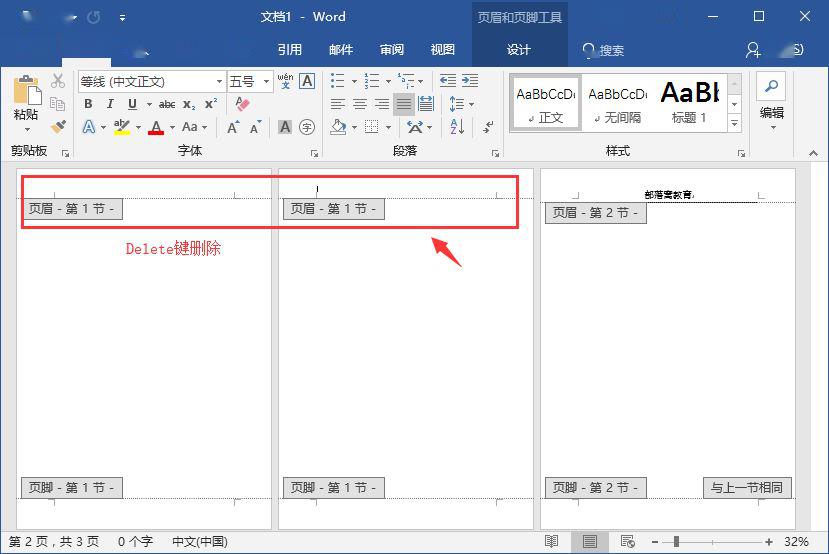This screenshot has height=554, width=829.
Task: Switch to the 引用 tab
Action: click(x=289, y=50)
